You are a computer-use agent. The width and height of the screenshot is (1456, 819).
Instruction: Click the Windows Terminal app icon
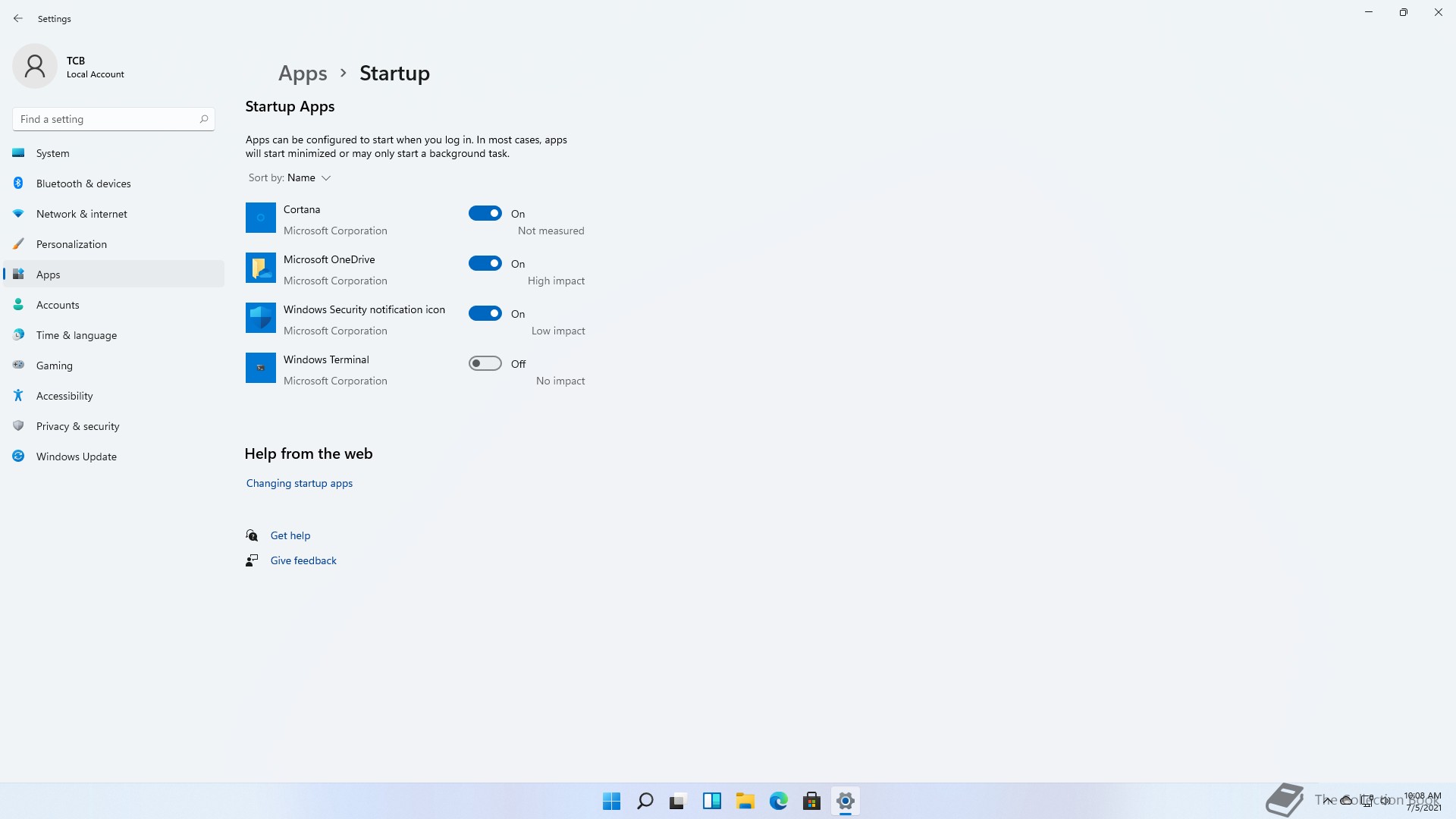point(260,368)
